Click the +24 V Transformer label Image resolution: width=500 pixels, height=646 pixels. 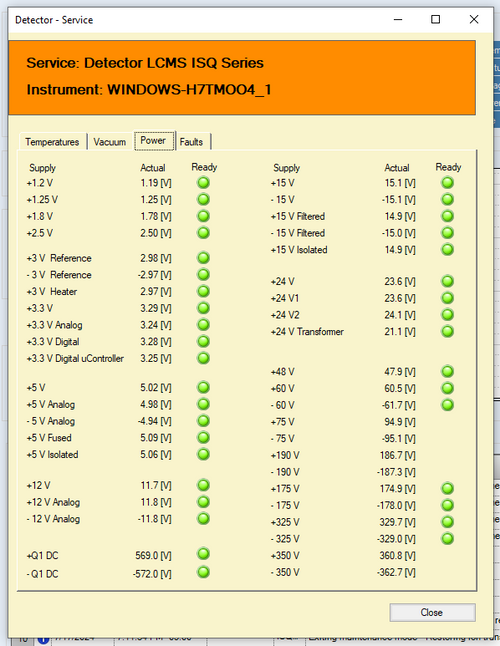pyautogui.click(x=307, y=332)
